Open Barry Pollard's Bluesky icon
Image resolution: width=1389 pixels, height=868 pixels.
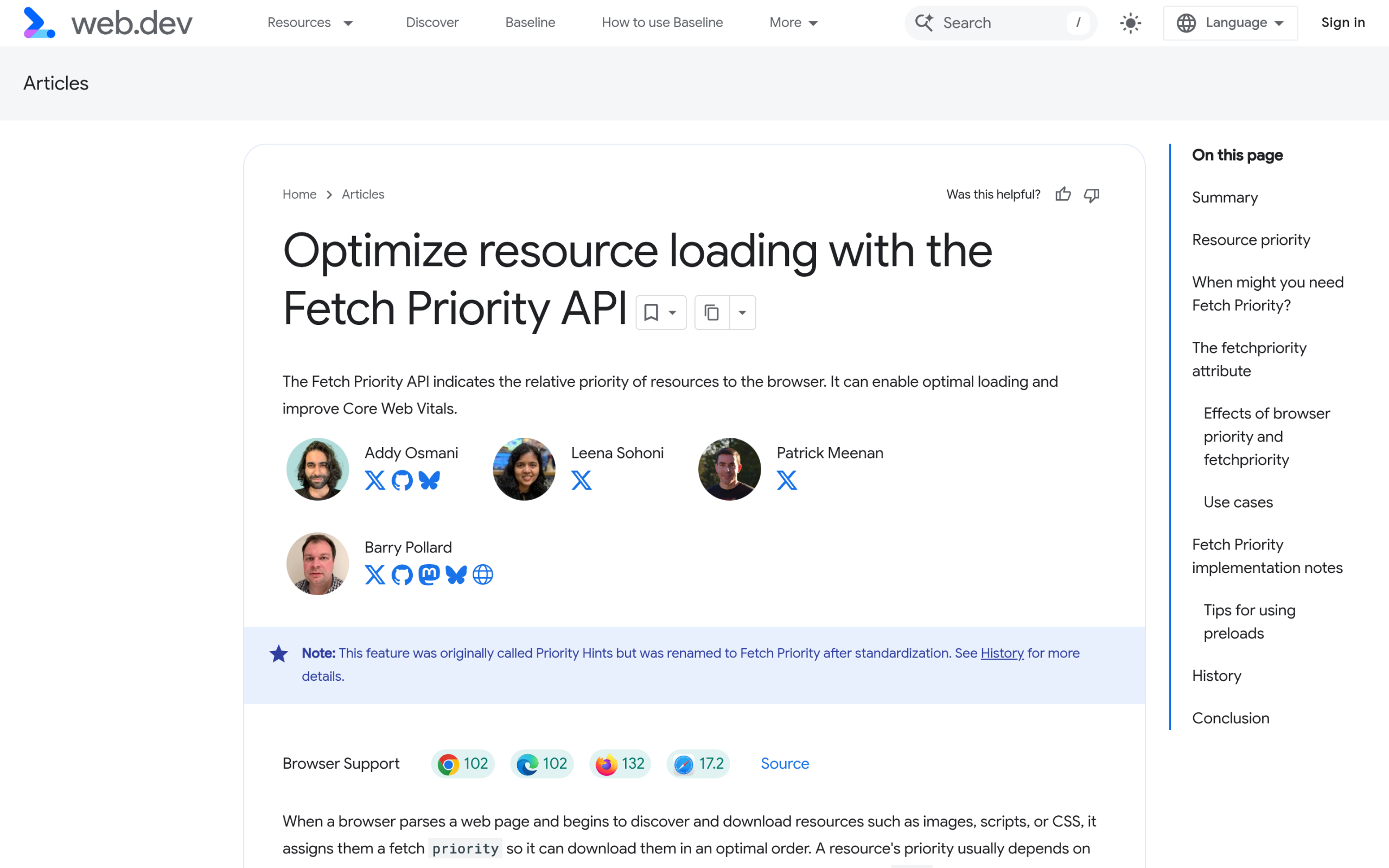(456, 574)
